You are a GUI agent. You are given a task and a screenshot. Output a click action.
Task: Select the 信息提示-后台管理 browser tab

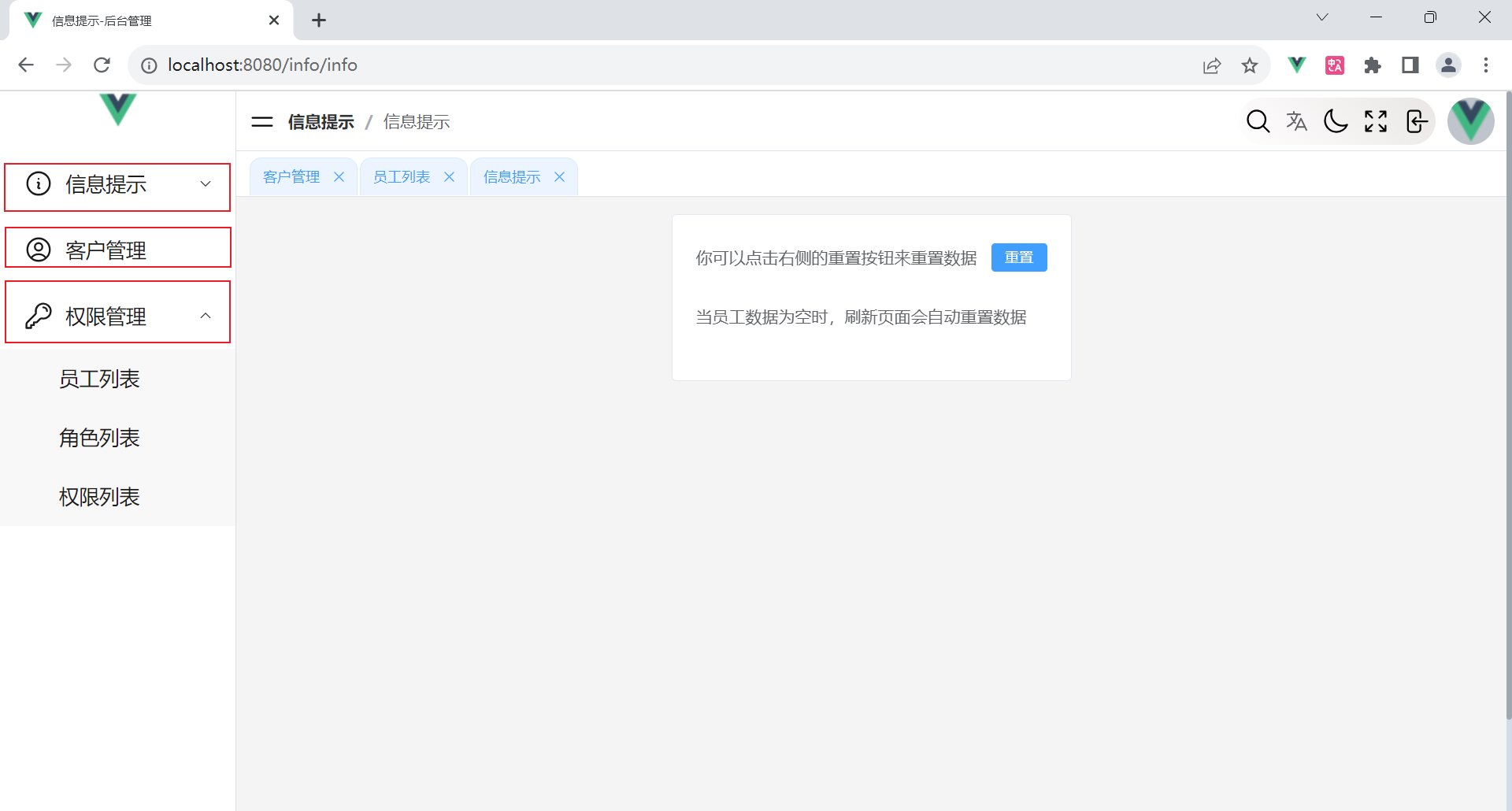[x=151, y=20]
